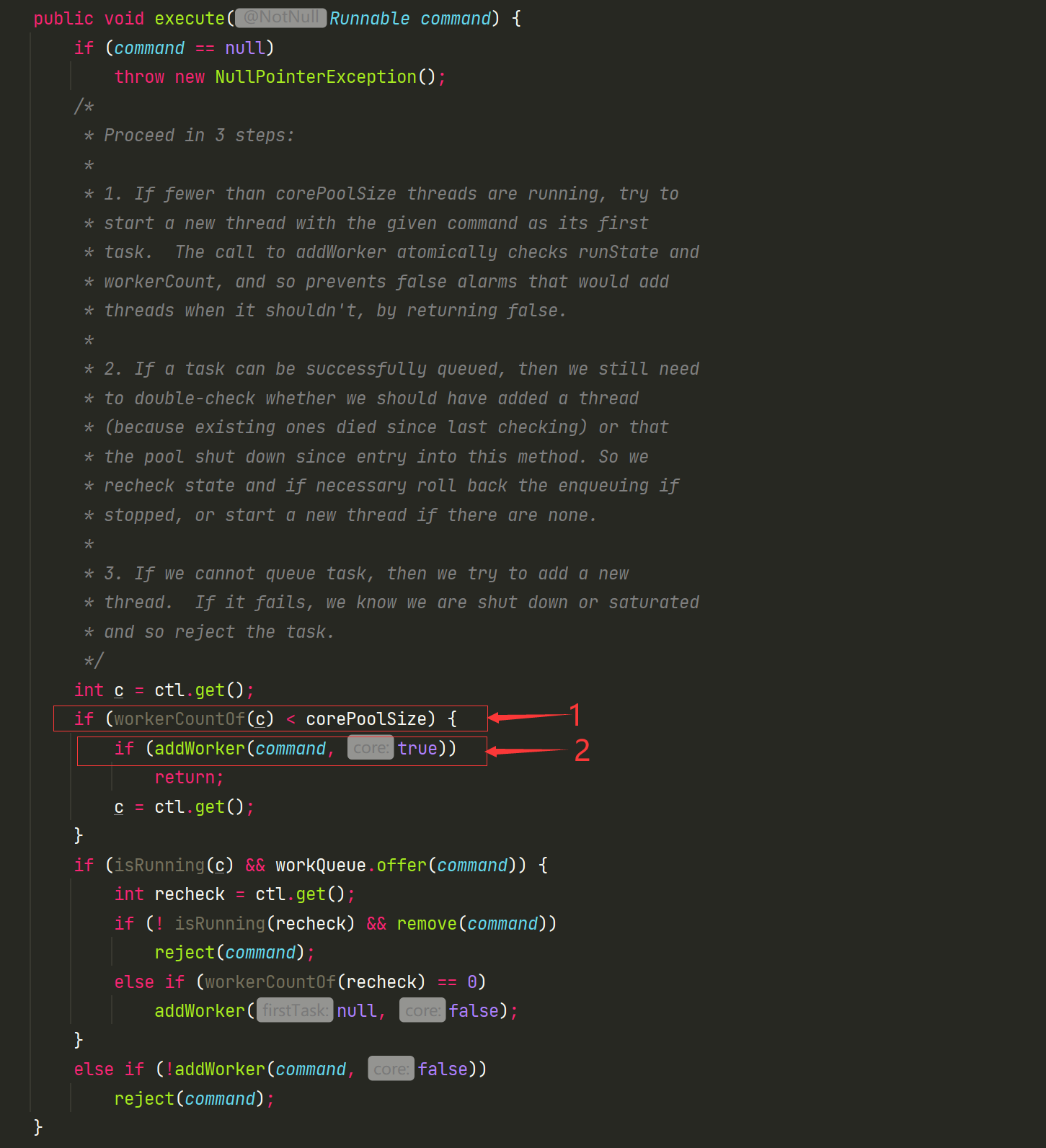Screen dimensions: 1046x1148
Task: Click the "public" keyword on the first line
Action: click(x=63, y=19)
